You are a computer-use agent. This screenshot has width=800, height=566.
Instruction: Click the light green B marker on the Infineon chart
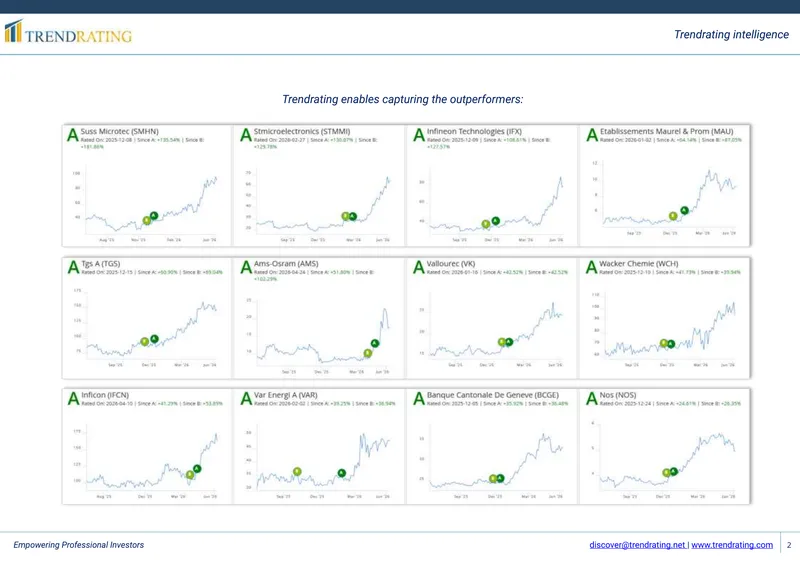click(x=486, y=224)
